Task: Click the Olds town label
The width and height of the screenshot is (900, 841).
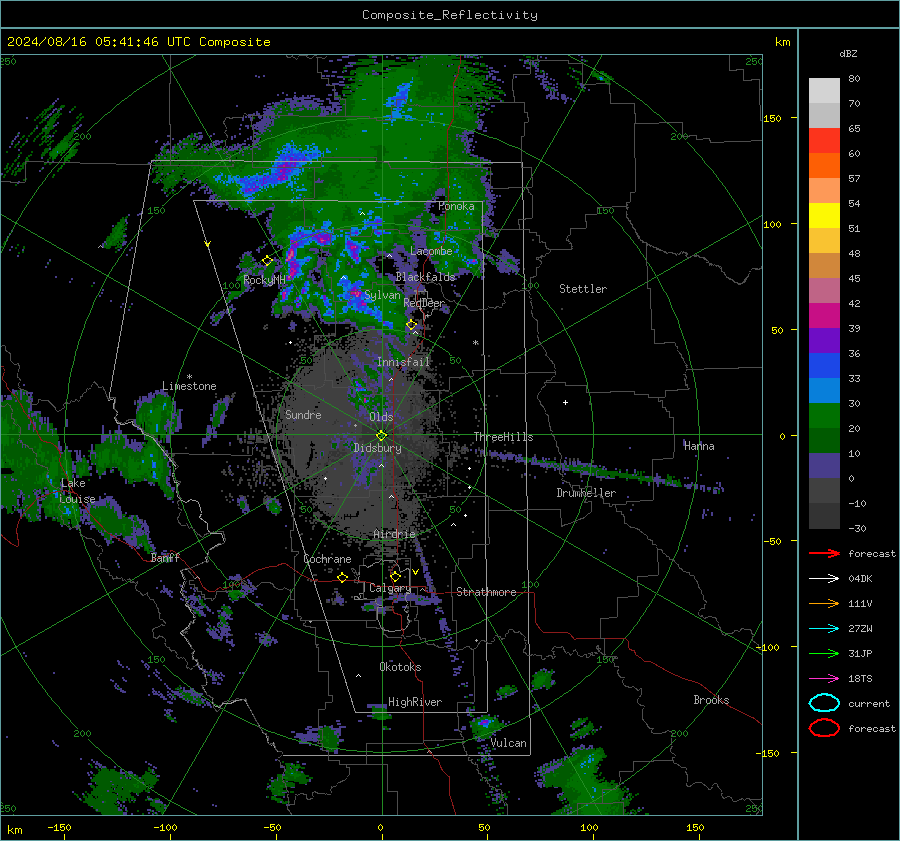Action: point(381,417)
